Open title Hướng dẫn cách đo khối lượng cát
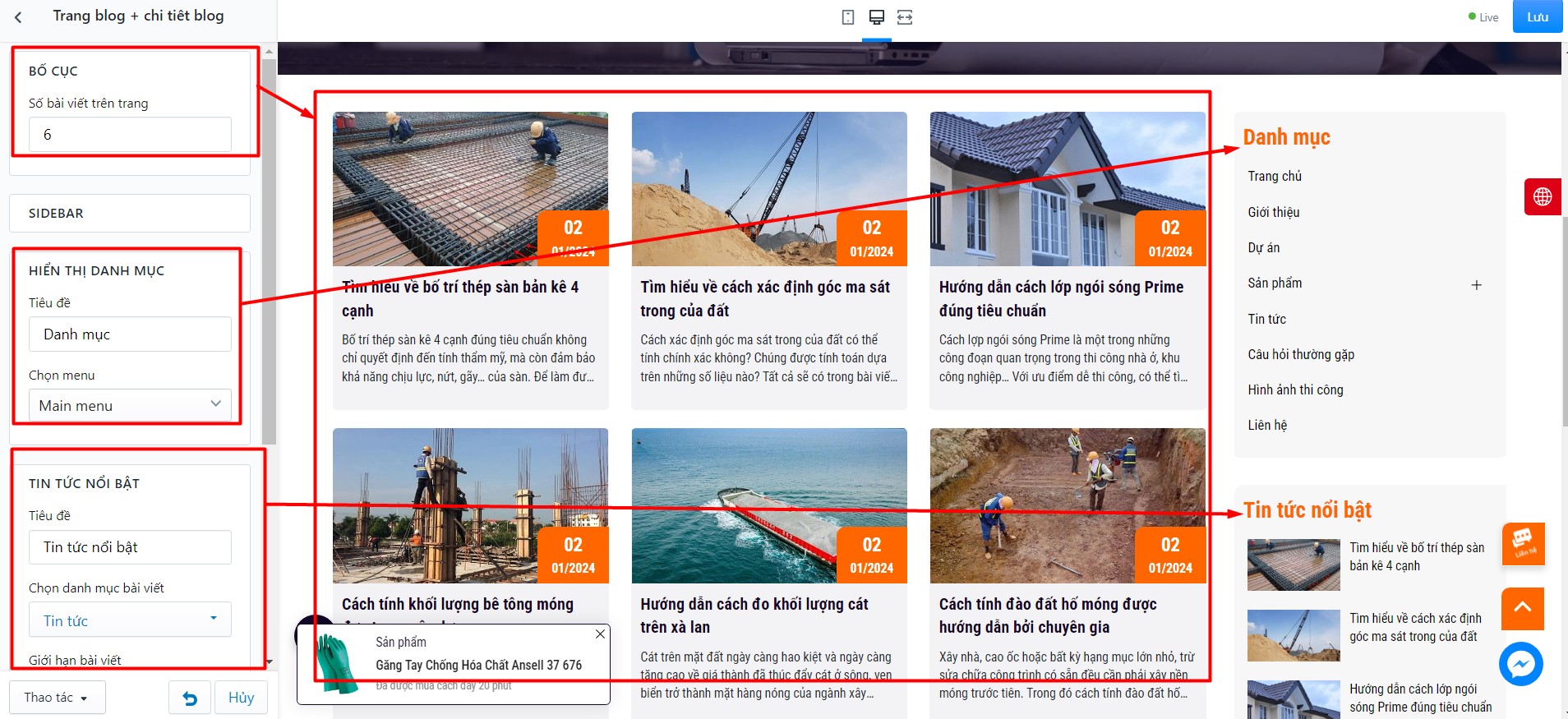Screen dimensions: 1568x719 pyautogui.click(x=754, y=615)
